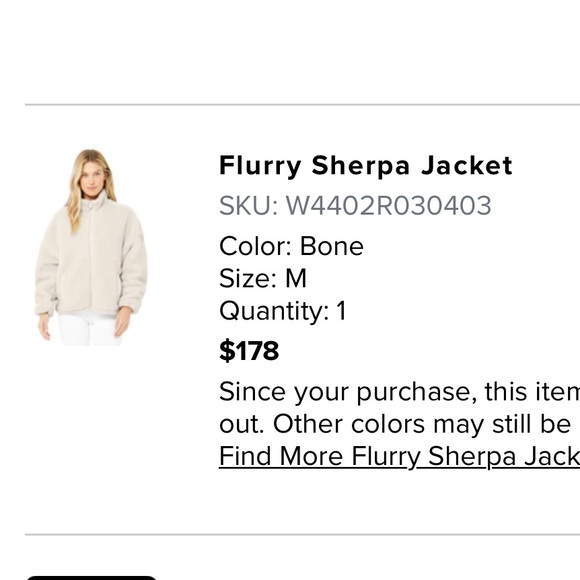Click the 'SKU:' label text
This screenshot has height=580, width=580.
tap(248, 206)
